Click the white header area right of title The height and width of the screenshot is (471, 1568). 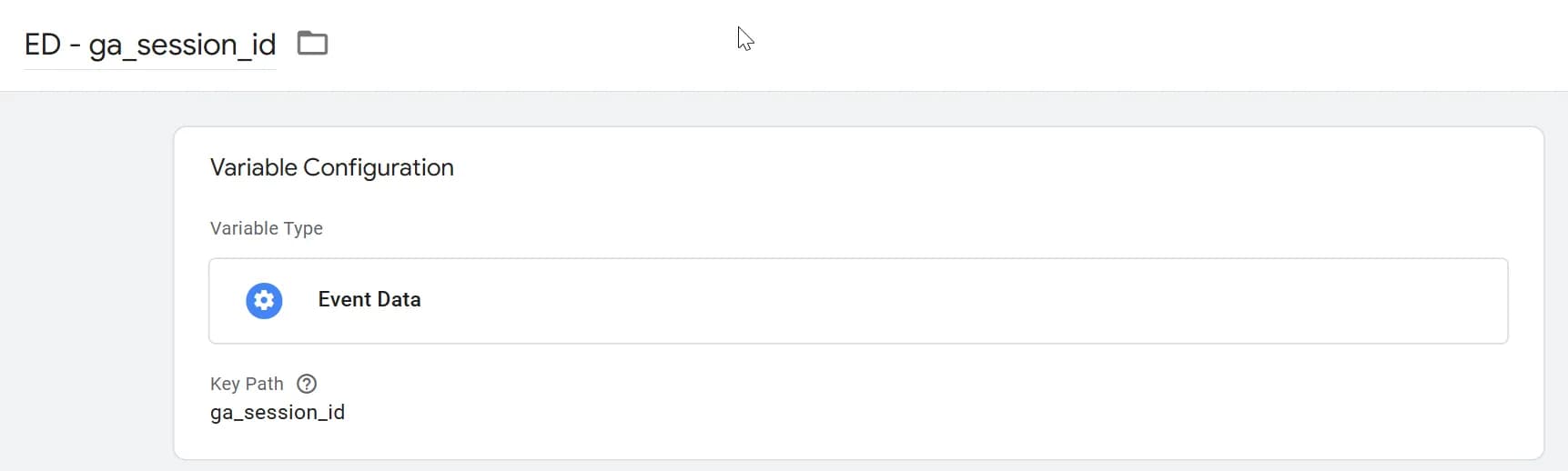point(1092,45)
